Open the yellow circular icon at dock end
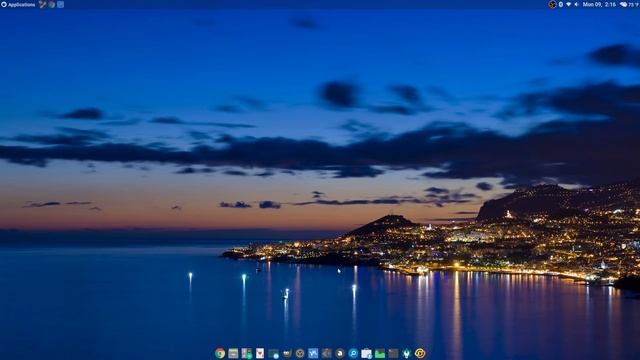Image resolution: width=640 pixels, height=360 pixels. tap(420, 353)
